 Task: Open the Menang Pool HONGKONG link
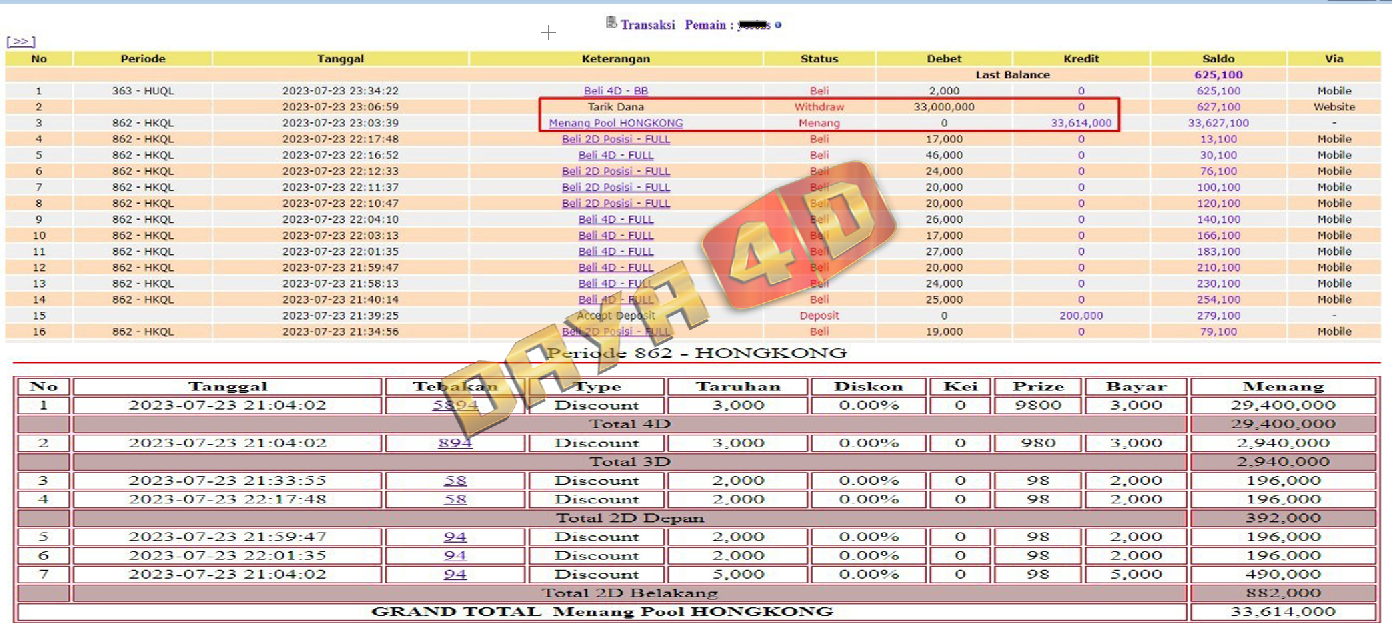coord(616,123)
